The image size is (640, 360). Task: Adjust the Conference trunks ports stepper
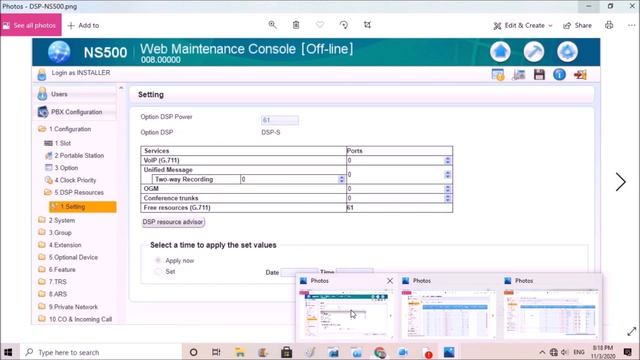pyautogui.click(x=448, y=198)
